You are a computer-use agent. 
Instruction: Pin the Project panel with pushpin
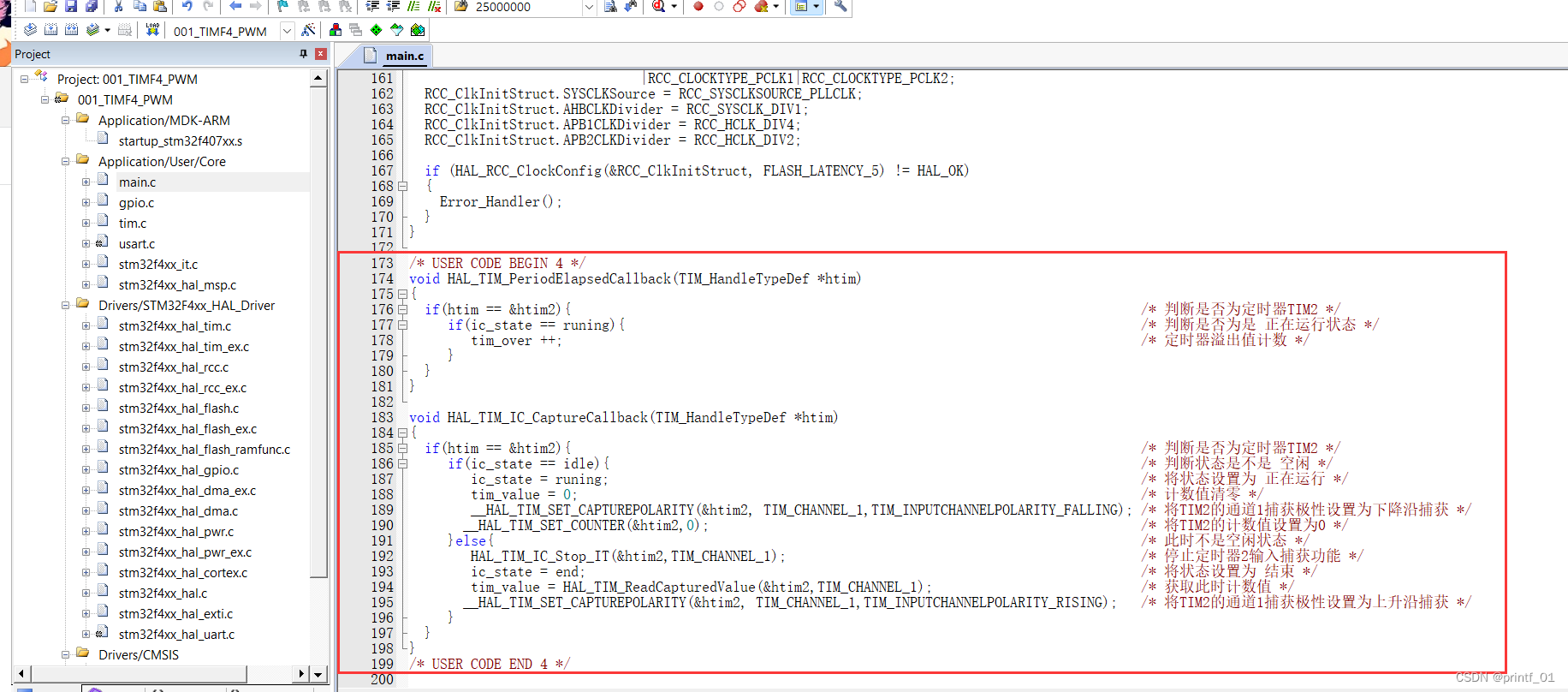(303, 54)
